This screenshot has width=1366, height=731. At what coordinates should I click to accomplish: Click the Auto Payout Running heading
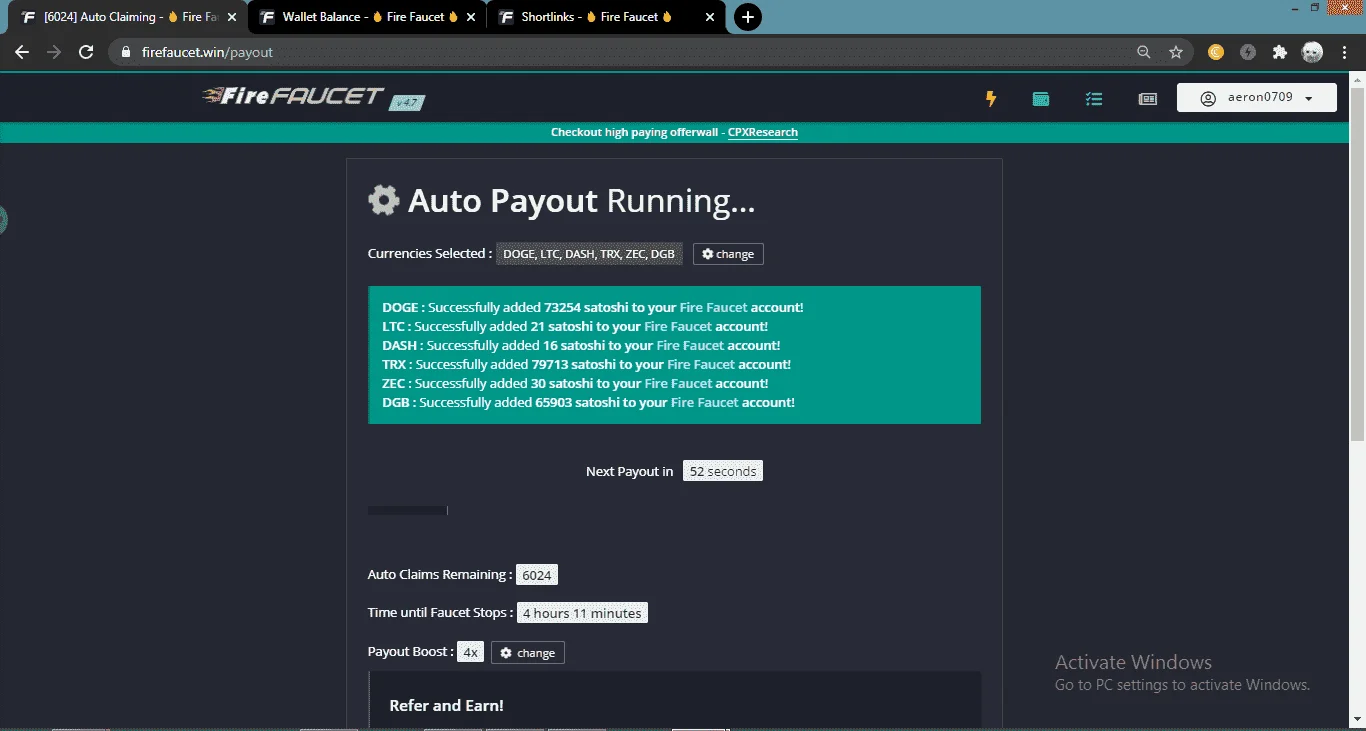[581, 201]
